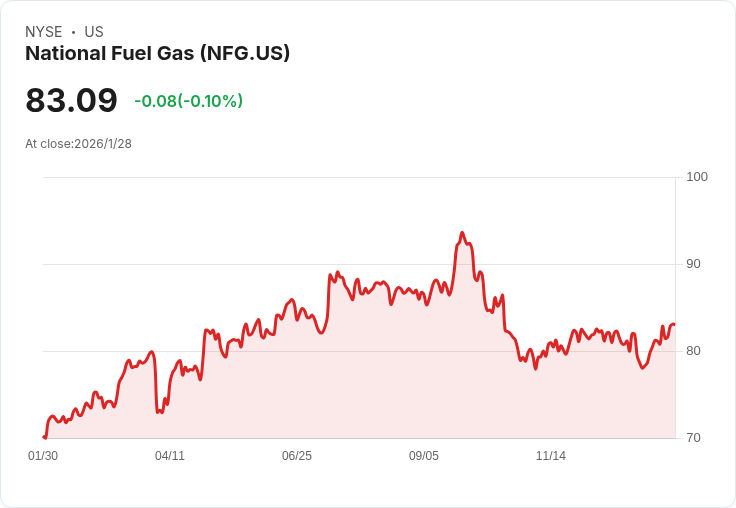Click the last point of the price line
Viewport: 736px width, 508px height.
point(674,324)
